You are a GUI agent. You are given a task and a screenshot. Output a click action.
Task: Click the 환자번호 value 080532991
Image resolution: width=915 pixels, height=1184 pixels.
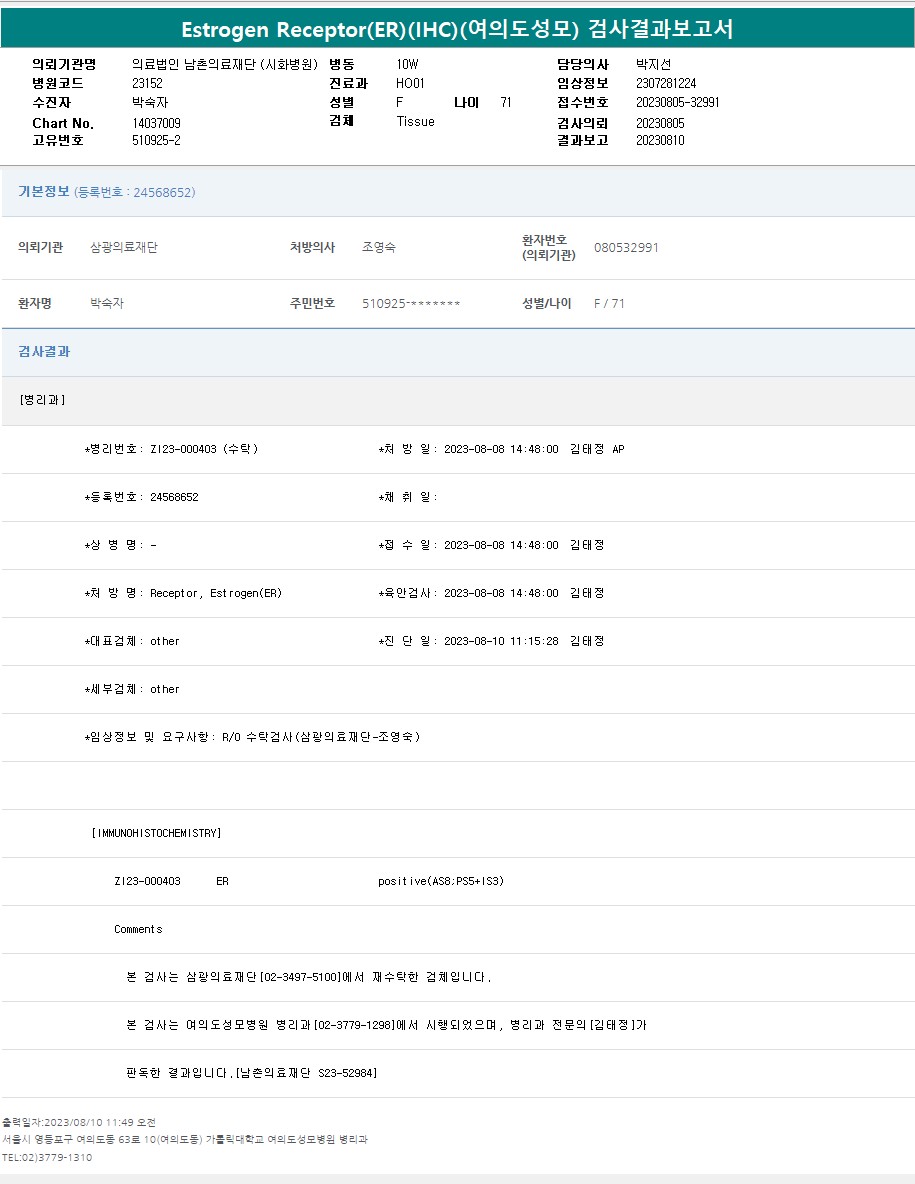[x=626, y=247]
